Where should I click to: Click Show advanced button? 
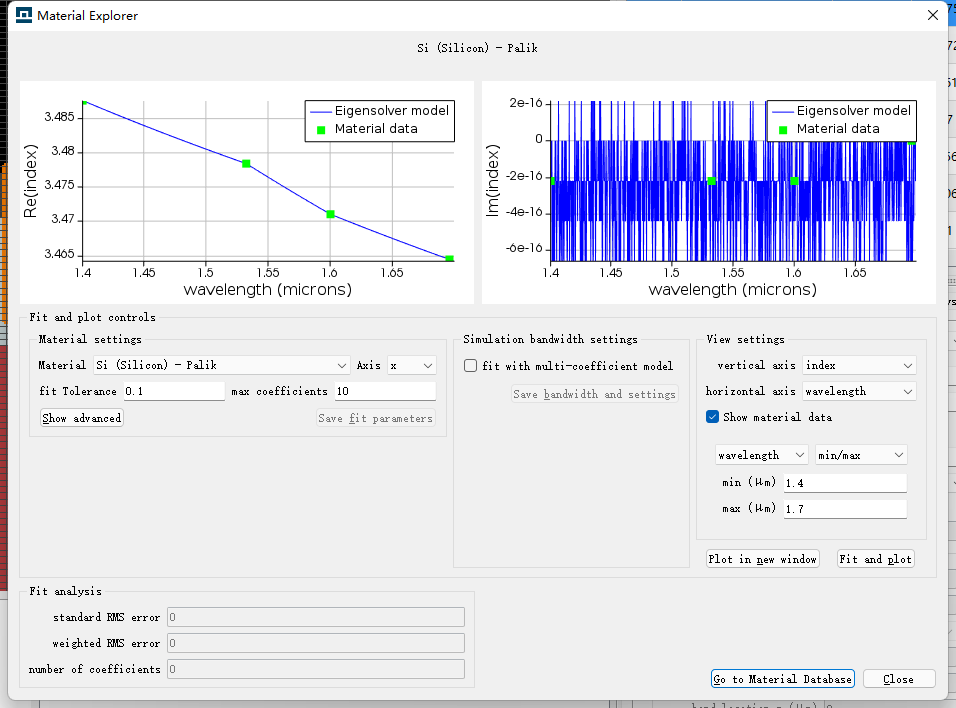point(82,418)
